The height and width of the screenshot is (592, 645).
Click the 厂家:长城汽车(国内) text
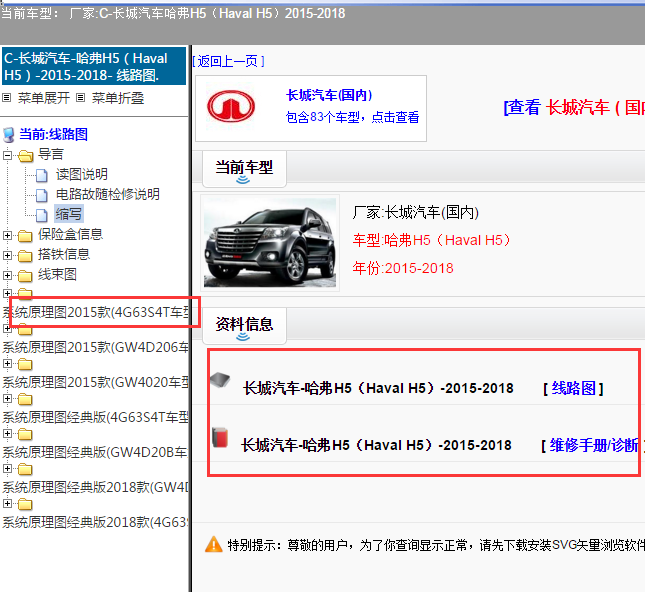pyautogui.click(x=416, y=213)
